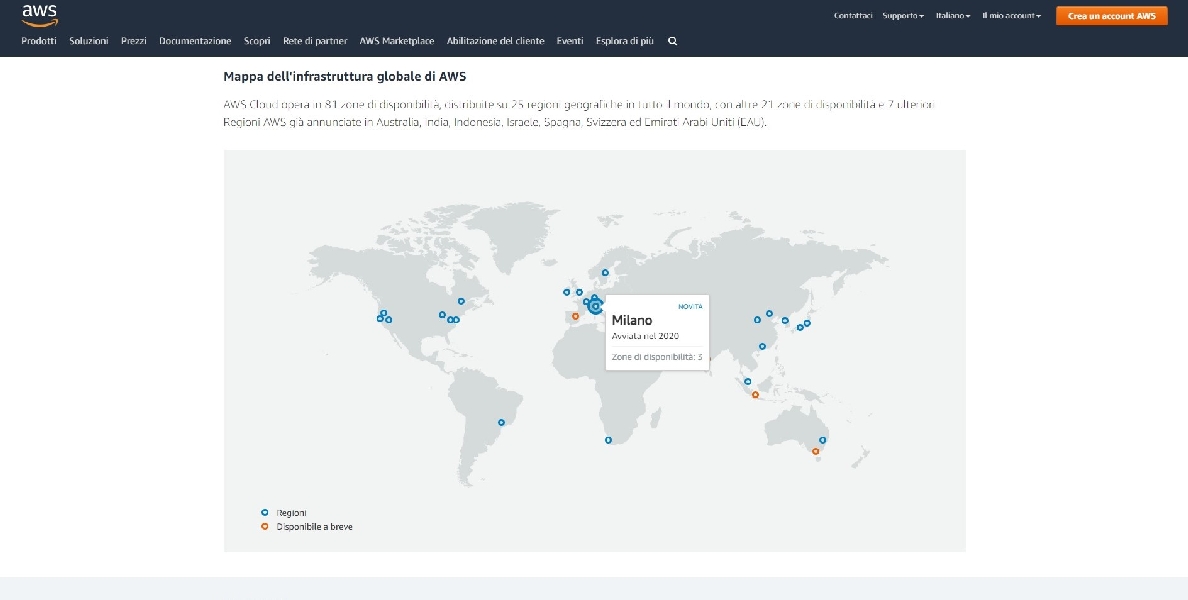Screen dimensions: 1188x600
Task: Expand the Supporto dropdown
Action: pyautogui.click(x=903, y=16)
